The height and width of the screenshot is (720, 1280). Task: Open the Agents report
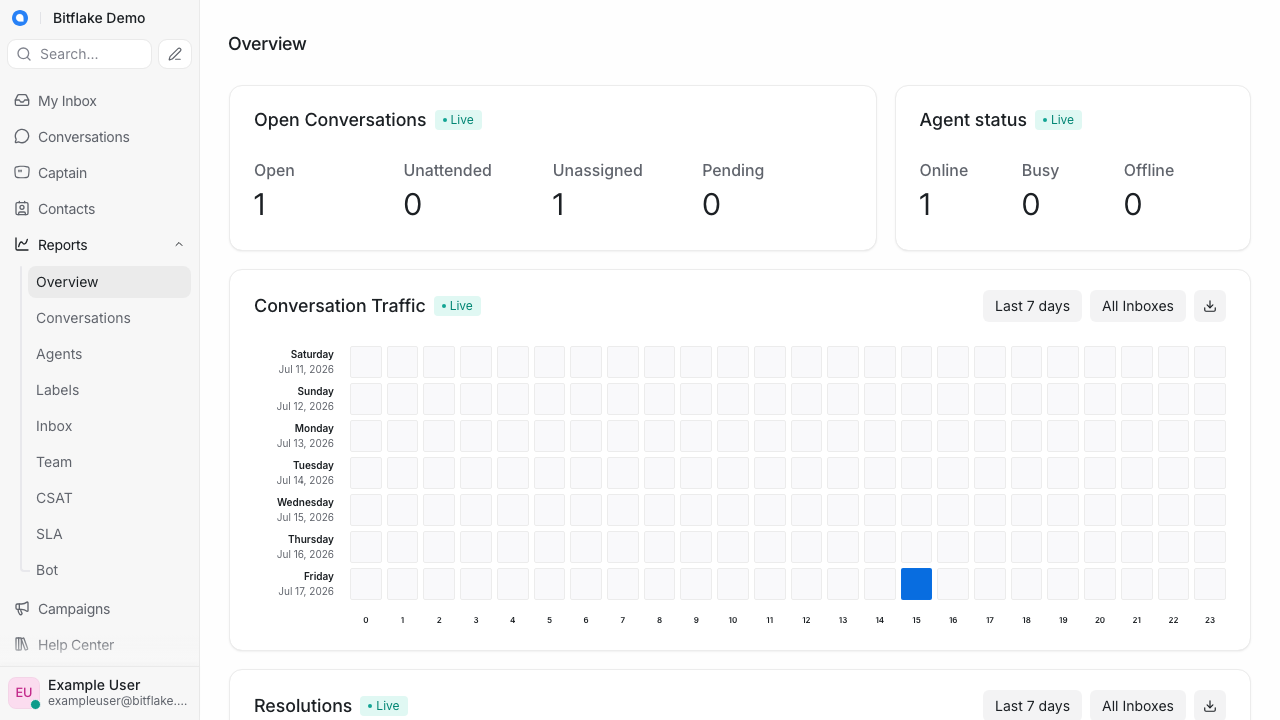[x=109, y=354]
